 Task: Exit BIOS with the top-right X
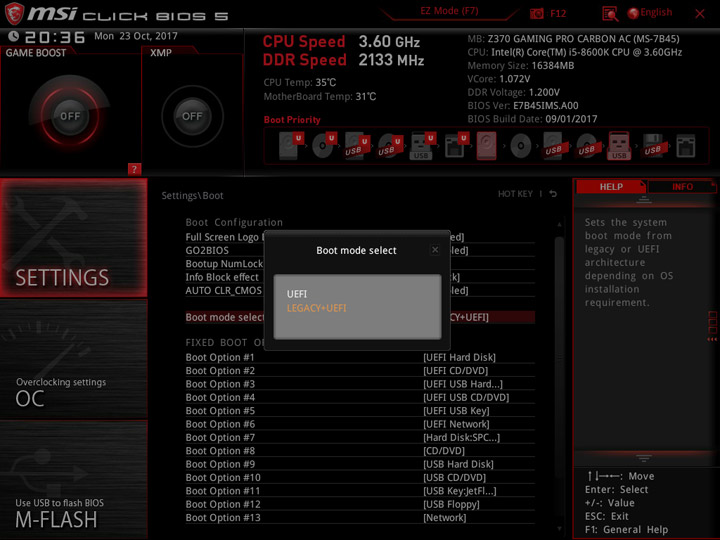pyautogui.click(x=700, y=14)
